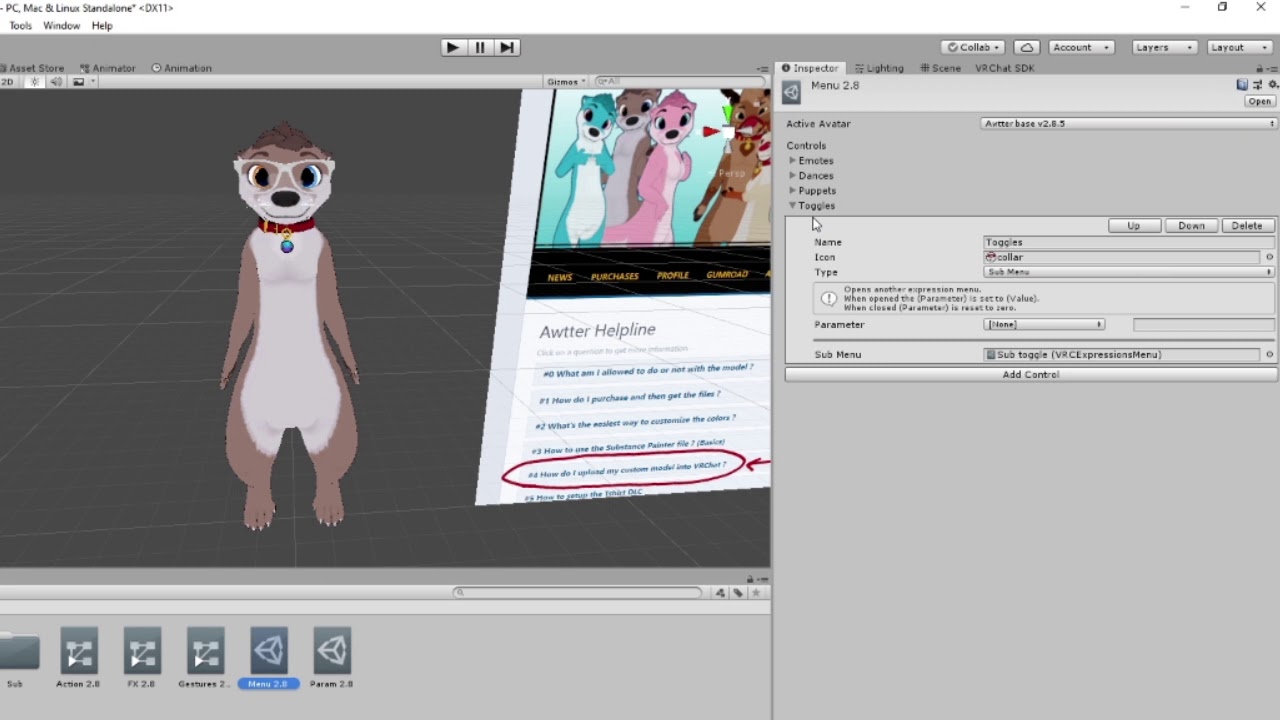The height and width of the screenshot is (720, 1280).
Task: Switch to the Asset Store tab
Action: 33,68
